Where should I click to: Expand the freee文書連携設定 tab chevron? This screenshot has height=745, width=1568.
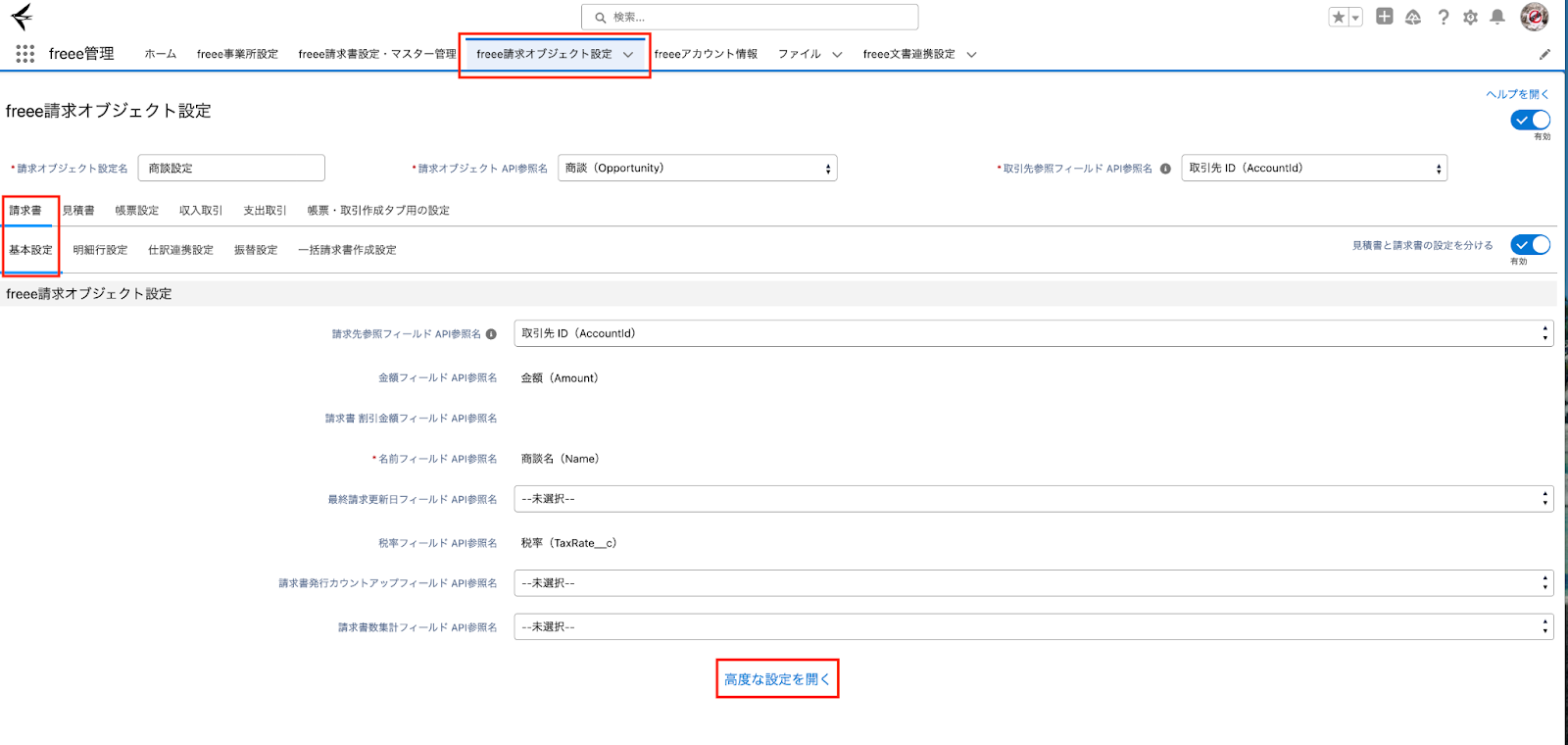pos(971,55)
